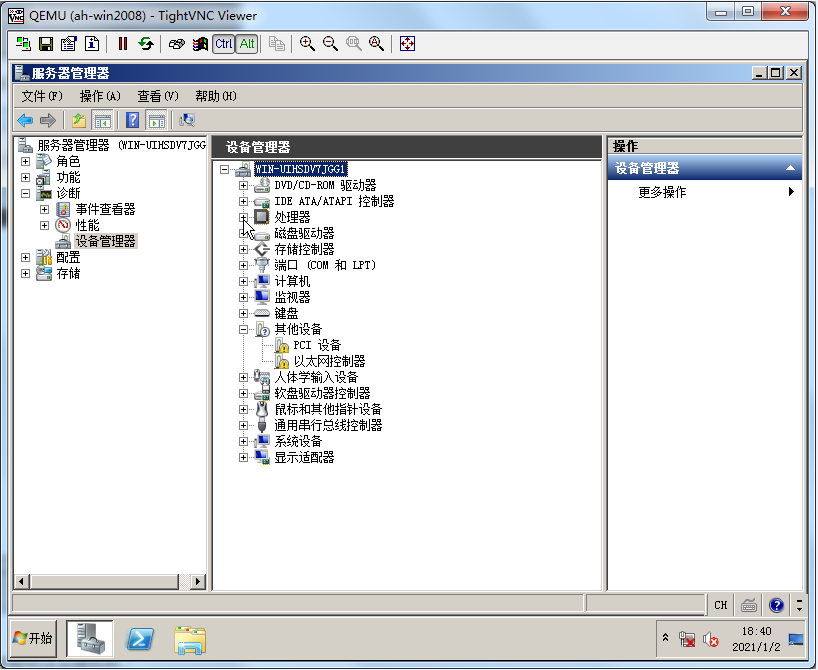This screenshot has height=670, width=818.
Task: Toggle the show/hide console tree button
Action: tap(102, 120)
